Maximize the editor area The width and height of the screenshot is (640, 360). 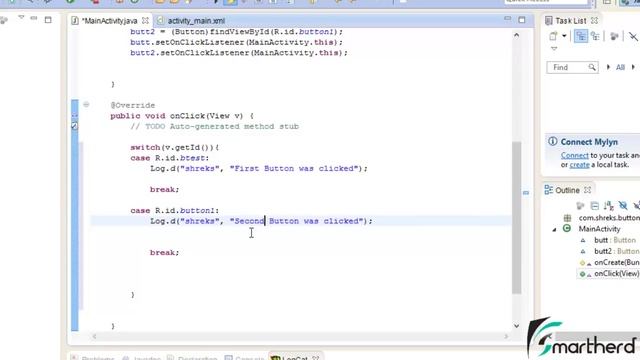tap(522, 20)
